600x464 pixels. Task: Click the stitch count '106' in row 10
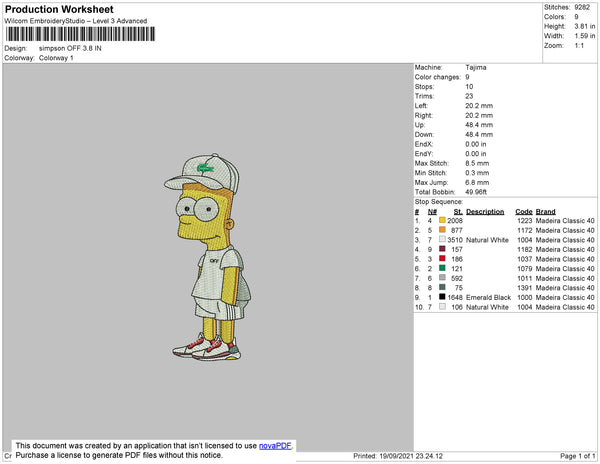(457, 307)
